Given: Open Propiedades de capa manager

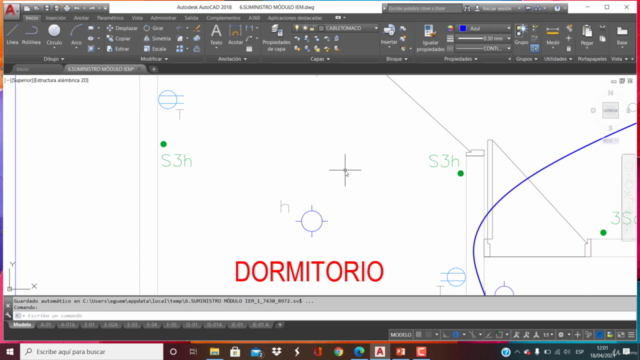Looking at the screenshot, I should pos(276,38).
